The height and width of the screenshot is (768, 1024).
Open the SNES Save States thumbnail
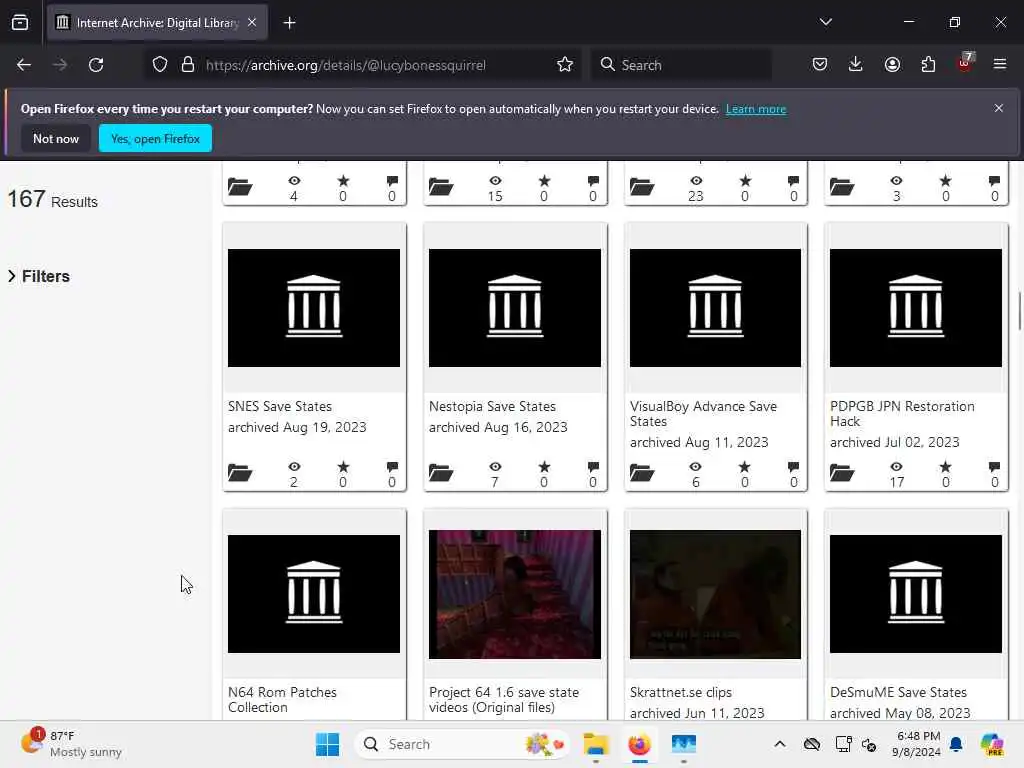coord(313,308)
